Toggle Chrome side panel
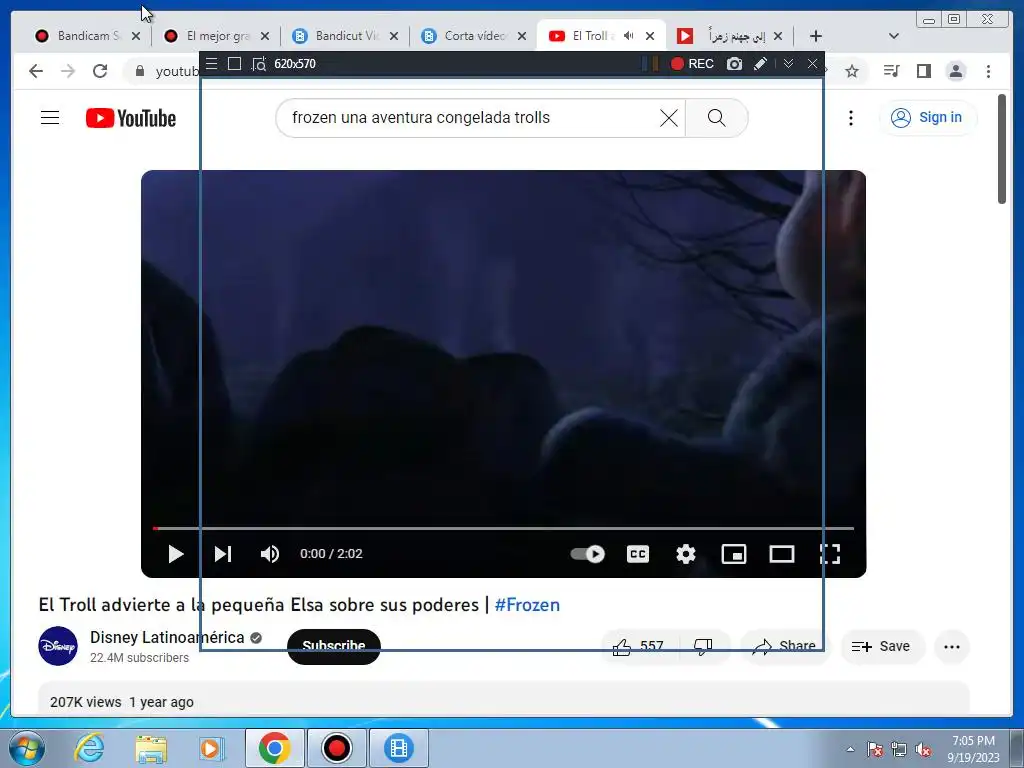Screen dimensions: 1024x768 tap(923, 71)
